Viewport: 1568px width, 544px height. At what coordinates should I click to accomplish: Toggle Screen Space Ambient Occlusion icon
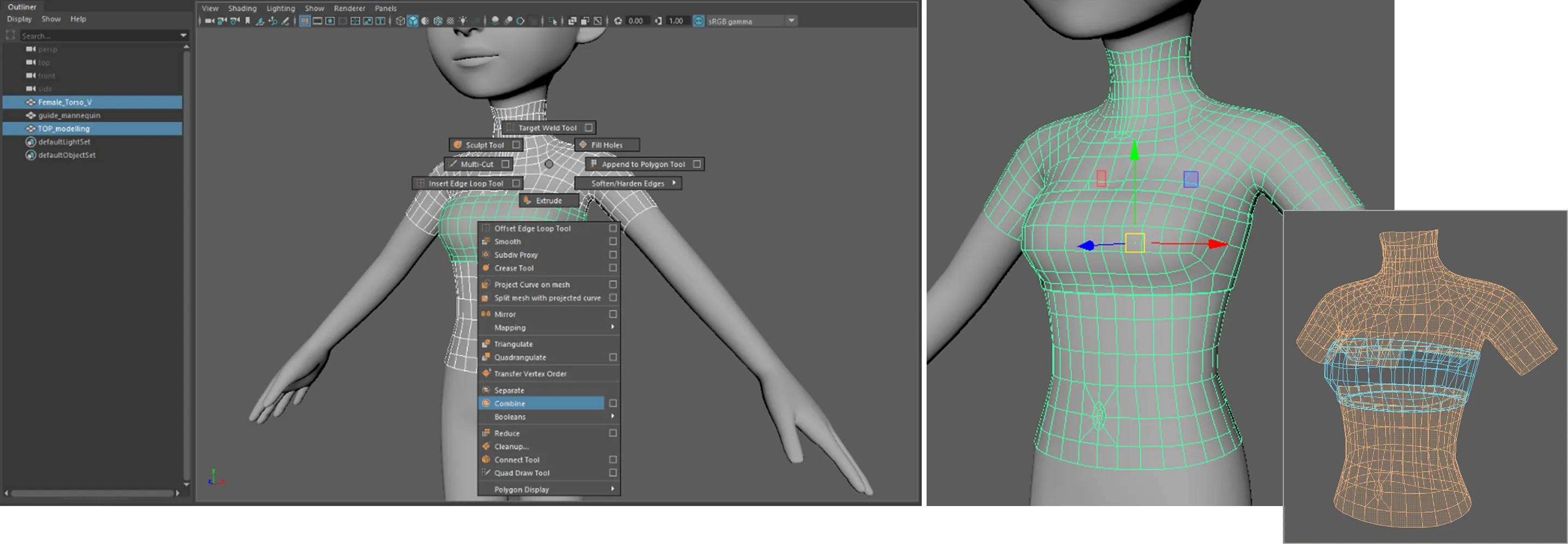click(x=495, y=21)
